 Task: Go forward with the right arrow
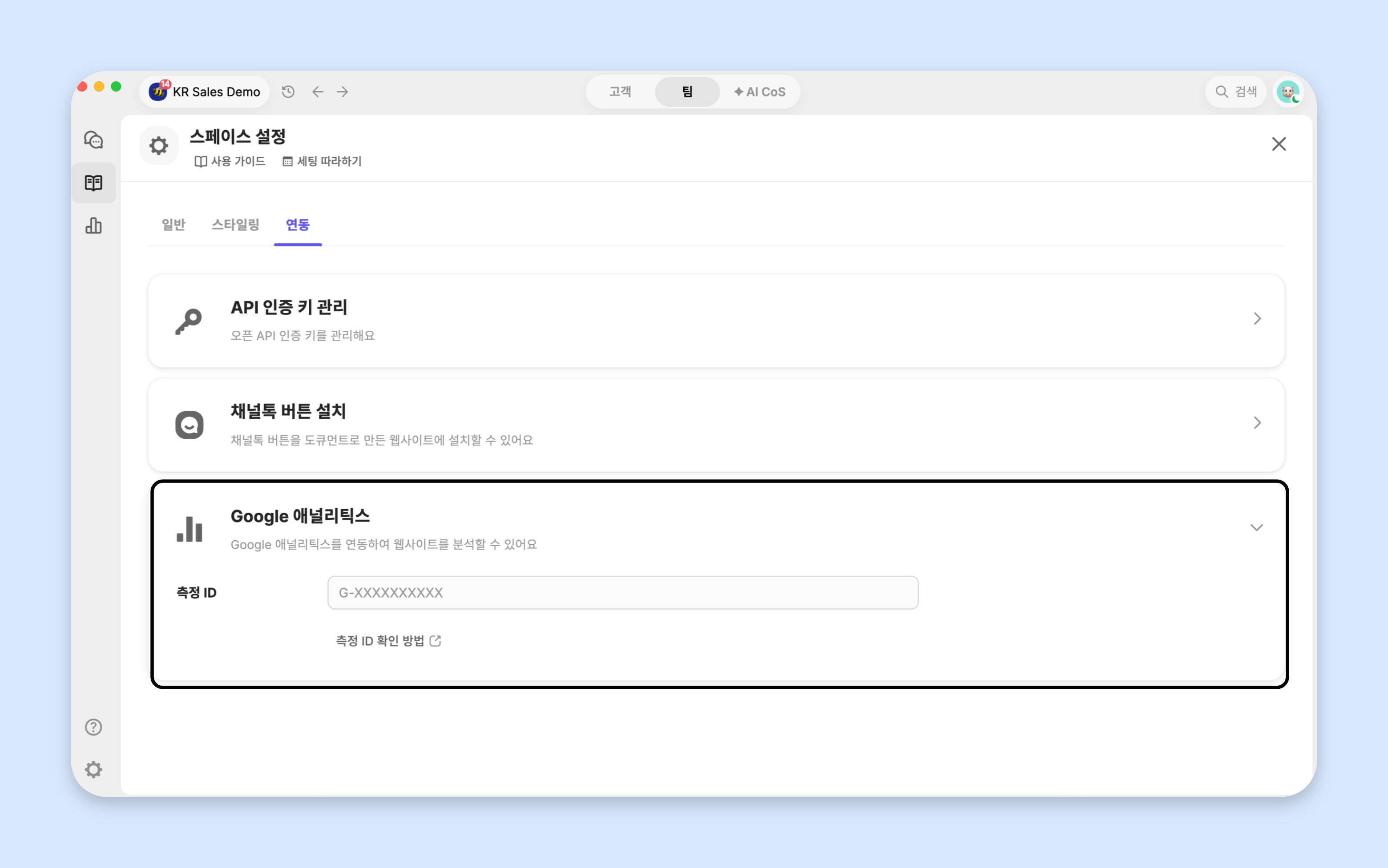(343, 92)
